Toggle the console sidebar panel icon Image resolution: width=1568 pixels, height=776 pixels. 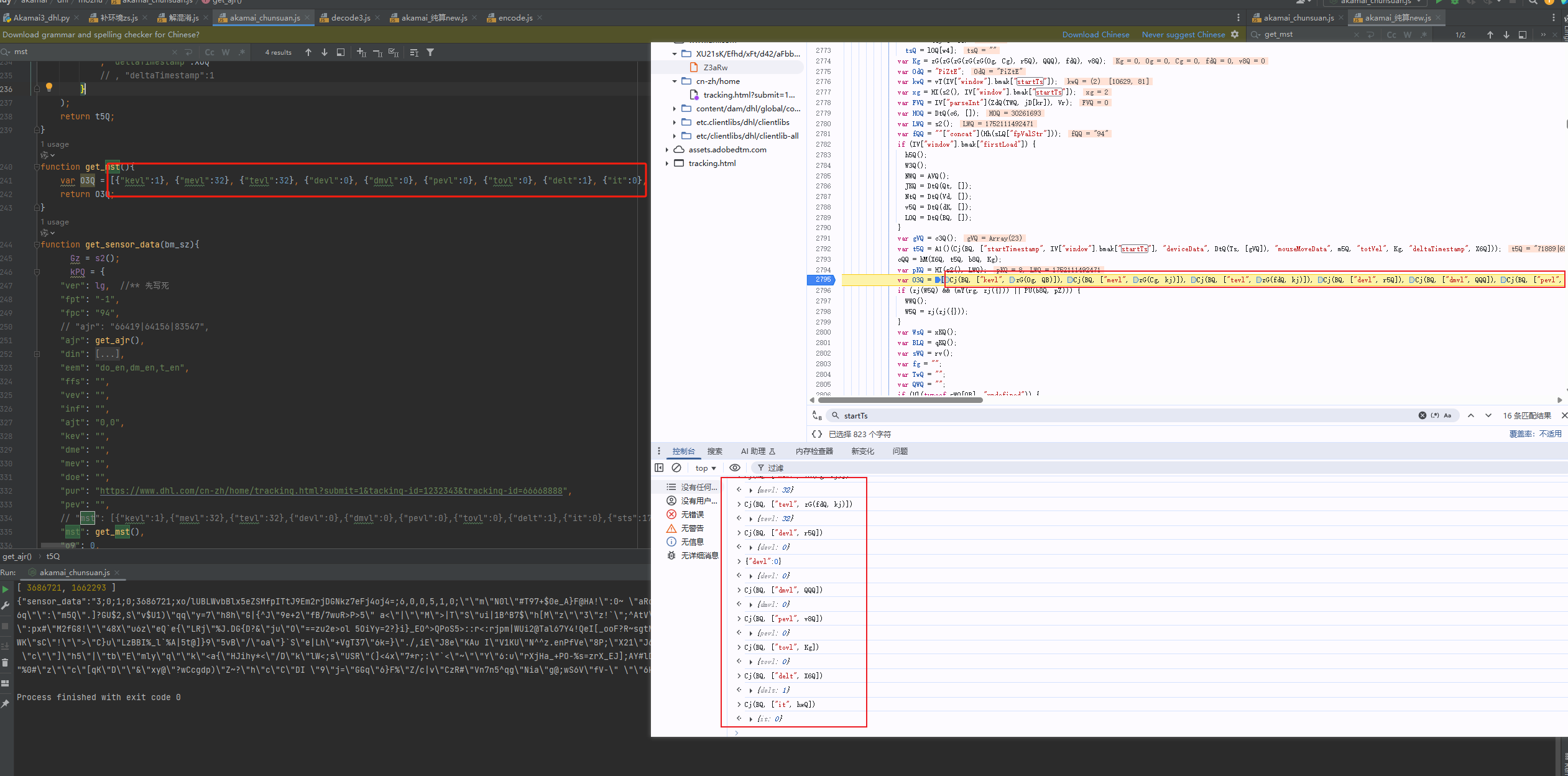[659, 468]
